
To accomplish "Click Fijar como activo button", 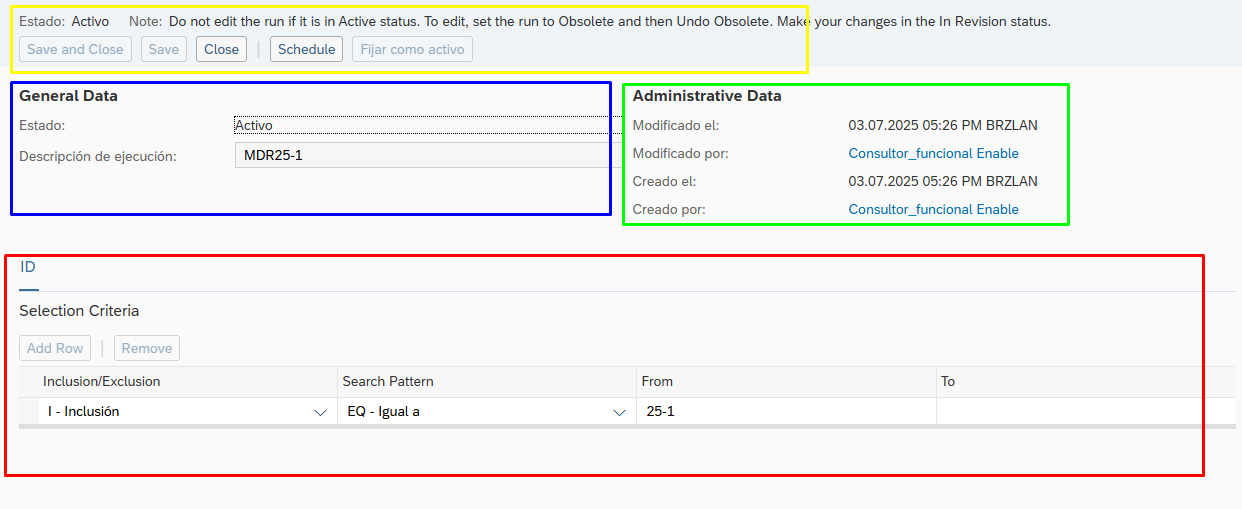I will click(x=412, y=49).
